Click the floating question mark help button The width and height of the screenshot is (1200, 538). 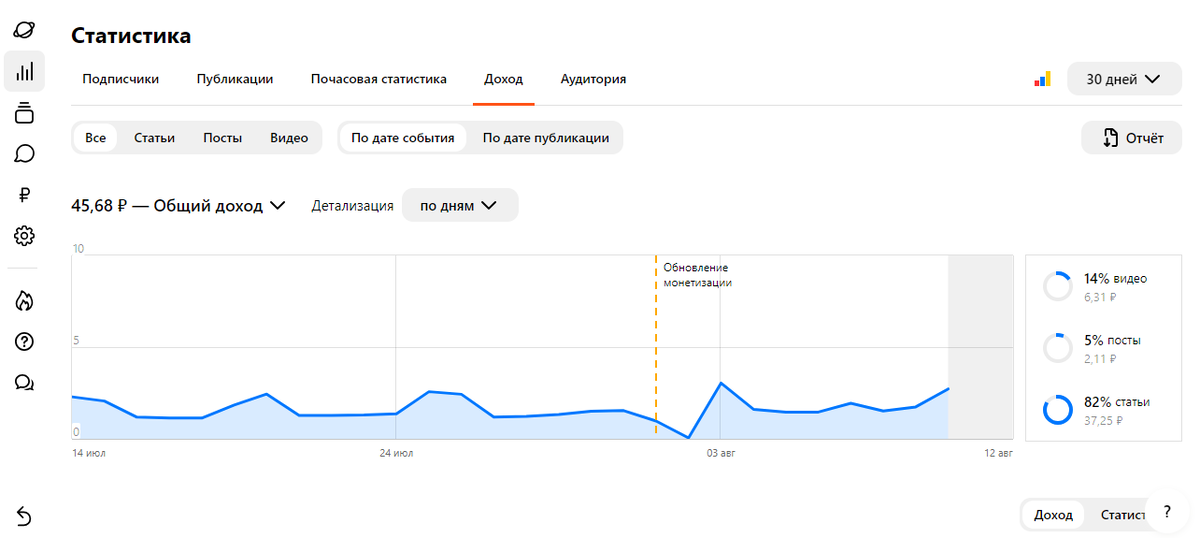click(x=1166, y=511)
